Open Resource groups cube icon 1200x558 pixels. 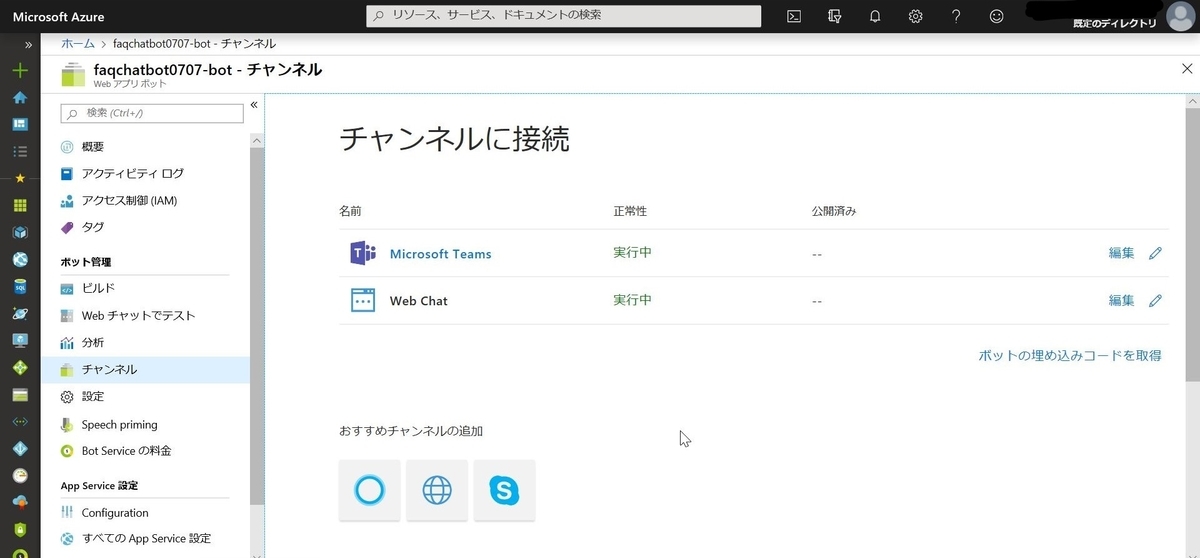(20, 232)
